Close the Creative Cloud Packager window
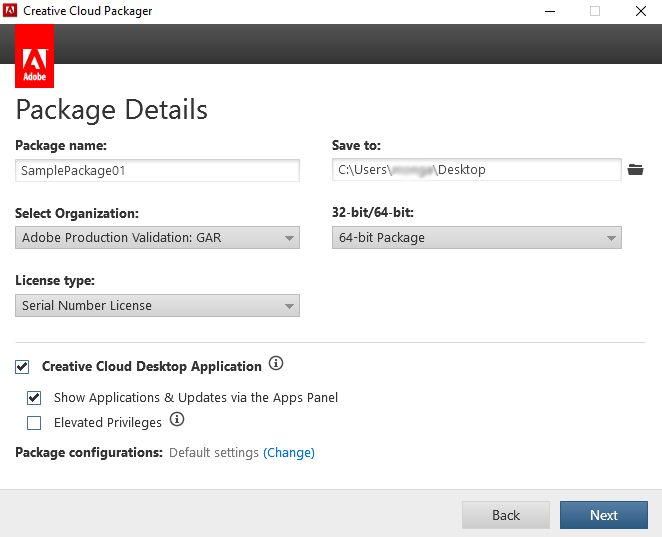This screenshot has width=662, height=537. click(x=641, y=11)
